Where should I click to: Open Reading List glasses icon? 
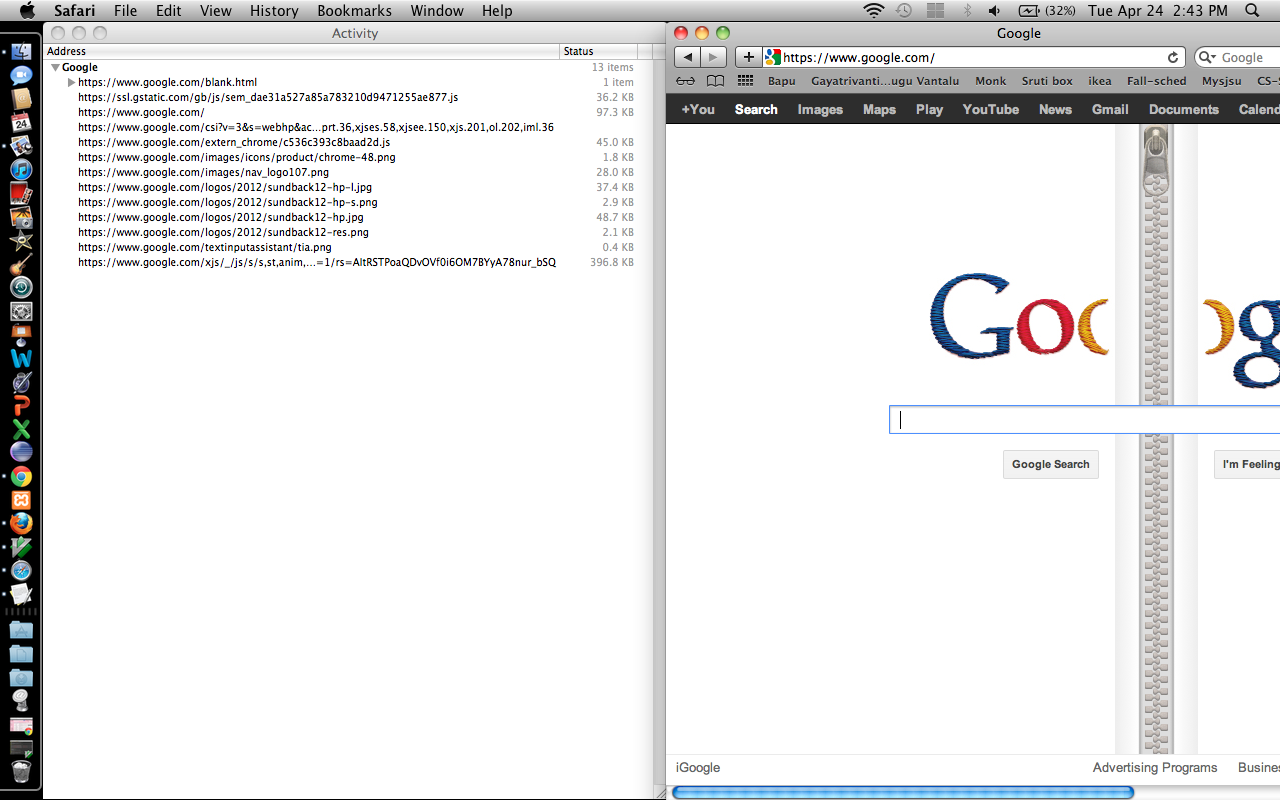(x=685, y=81)
